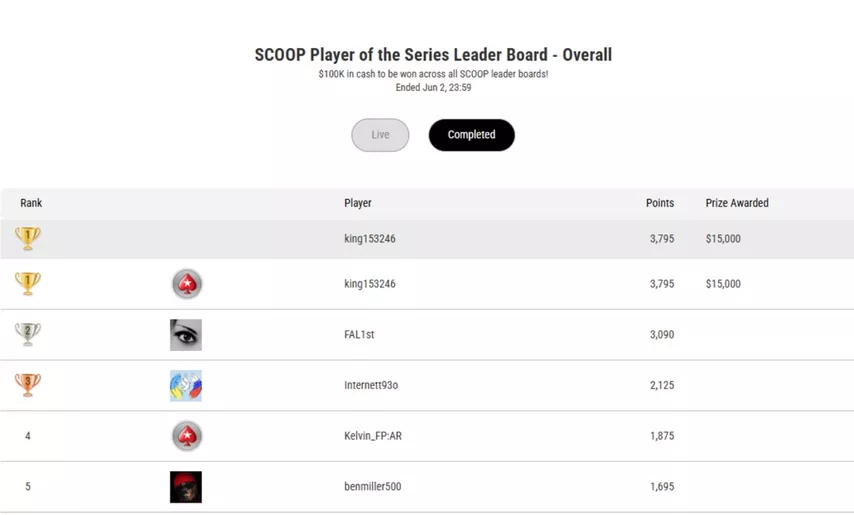Click Kelvin_FP:AR's red spade avatar
Screen dimensions: 854x515
187,436
